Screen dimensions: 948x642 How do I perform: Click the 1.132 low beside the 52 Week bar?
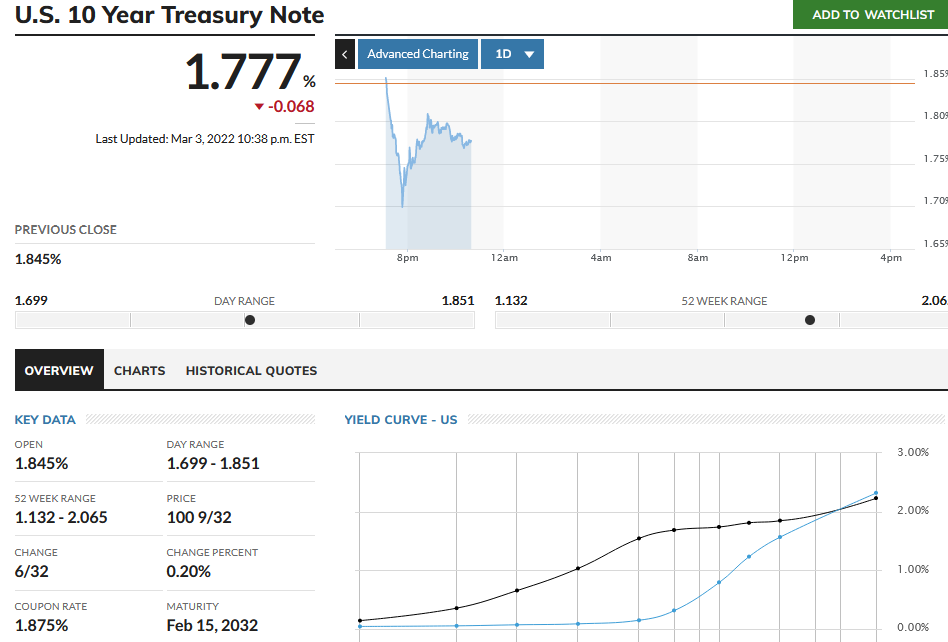pos(511,300)
